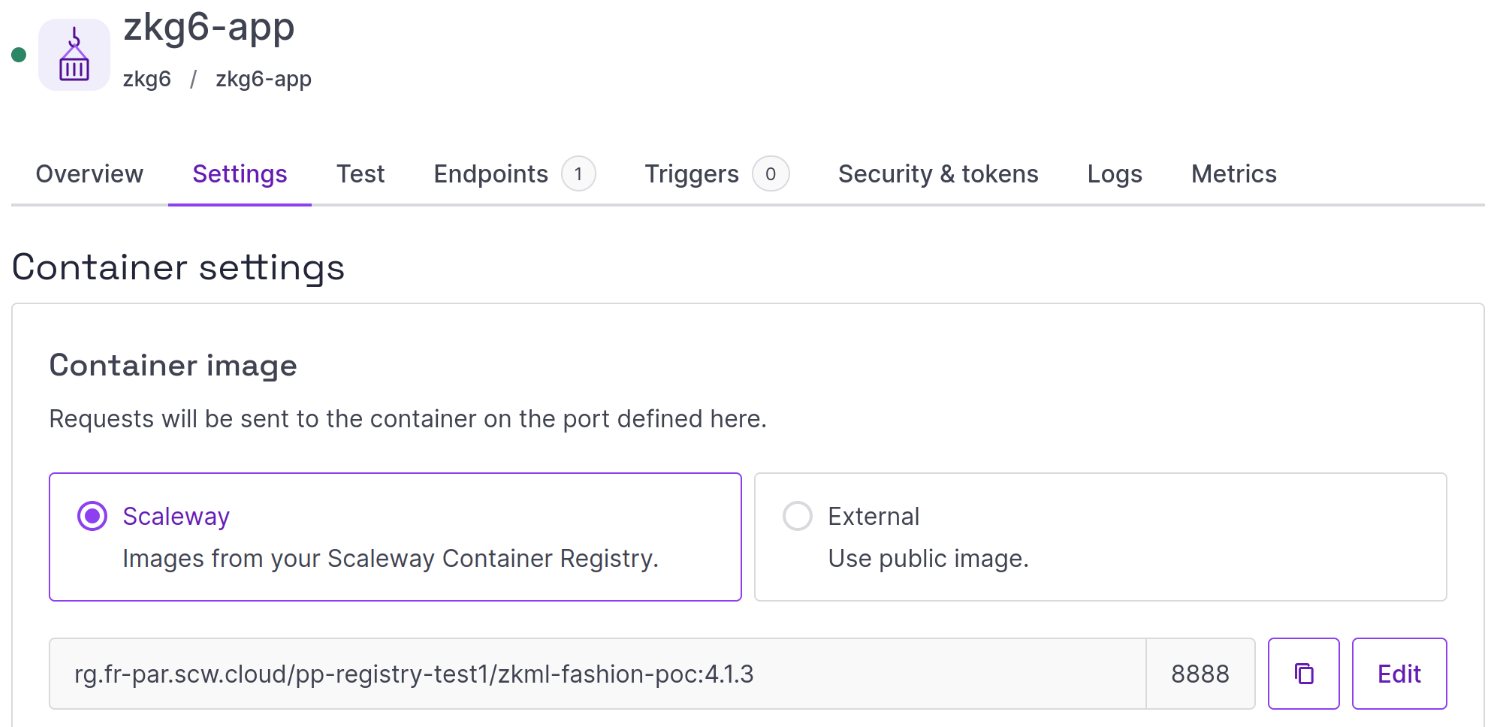Go to the Test tab
This screenshot has height=727, width=1490.
pos(360,174)
